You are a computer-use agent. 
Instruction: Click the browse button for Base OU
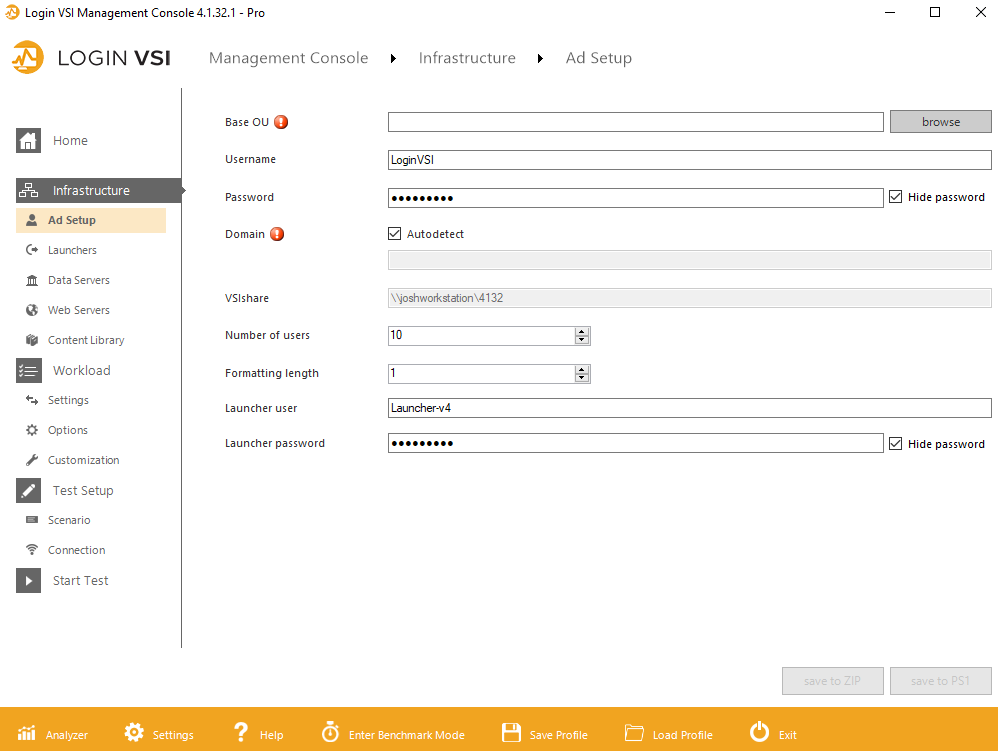941,122
